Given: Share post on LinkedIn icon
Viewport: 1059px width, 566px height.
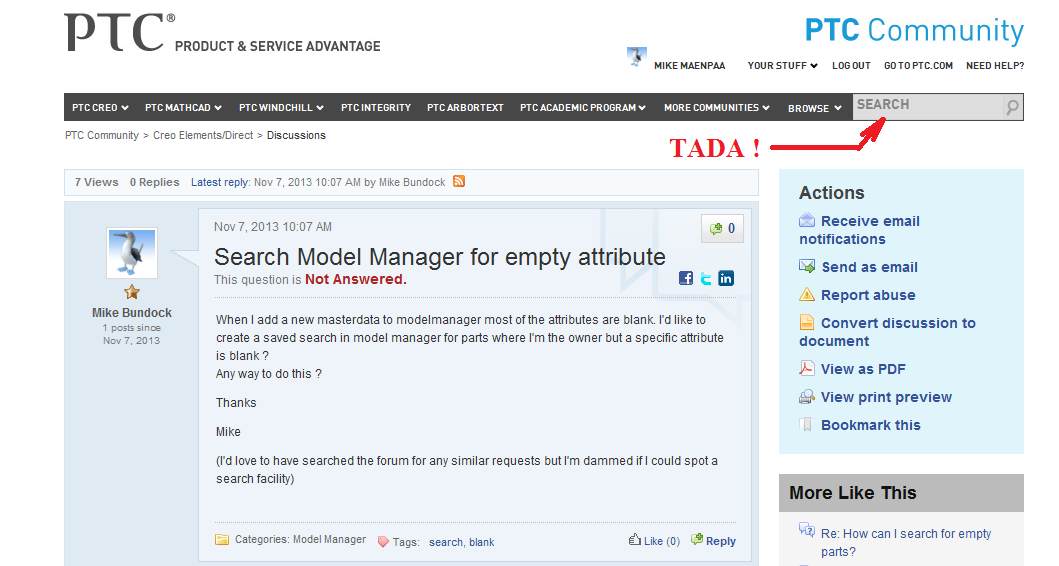Looking at the screenshot, I should (726, 278).
